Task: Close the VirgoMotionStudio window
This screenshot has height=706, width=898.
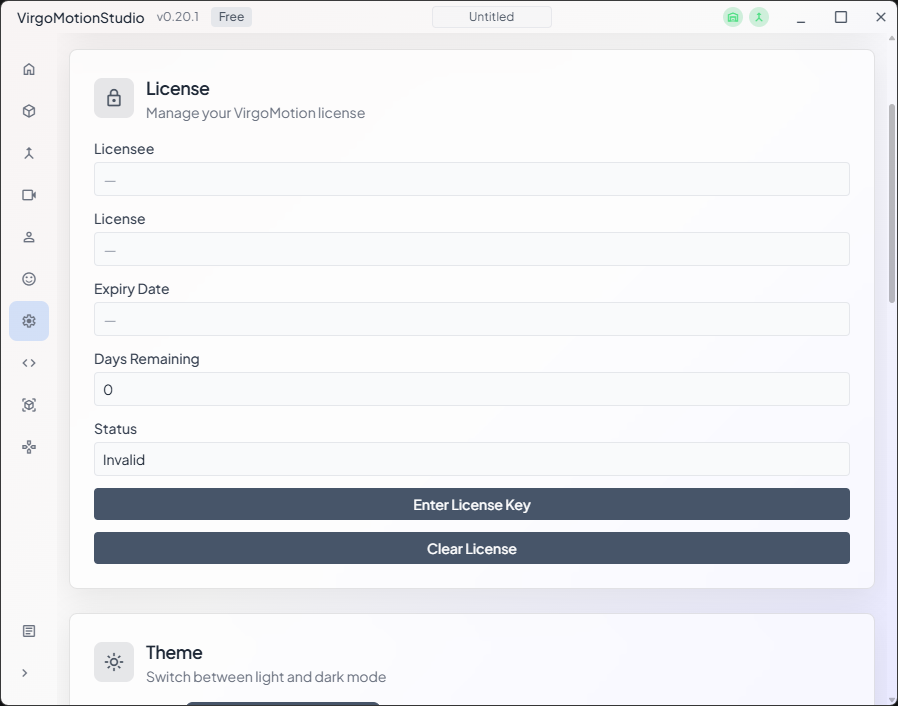Action: (x=881, y=17)
